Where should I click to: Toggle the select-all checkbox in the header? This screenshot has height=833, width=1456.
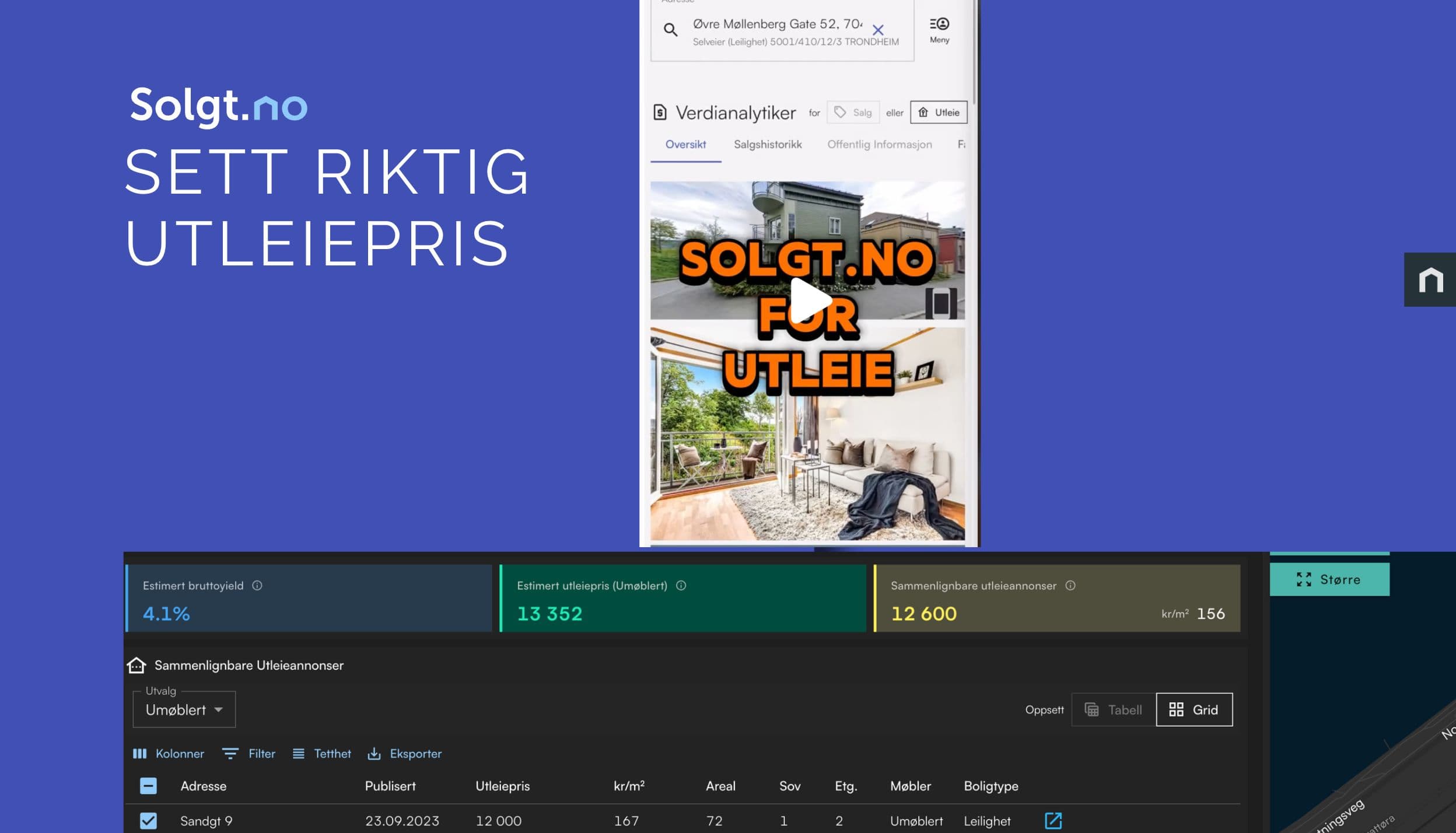click(x=149, y=786)
